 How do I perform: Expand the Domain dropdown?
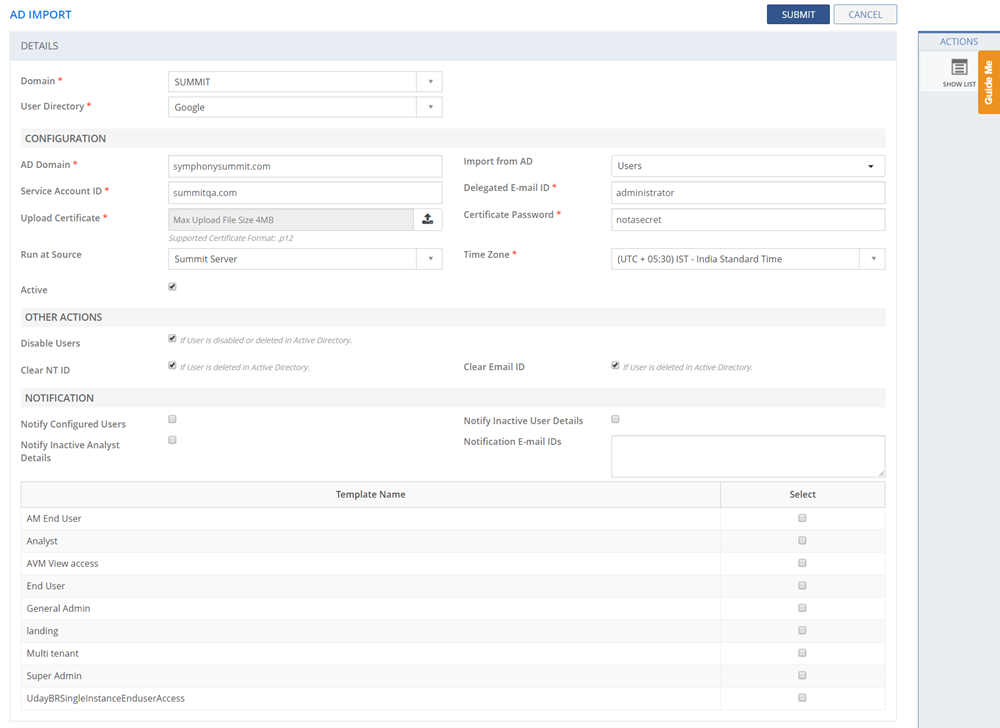pyautogui.click(x=429, y=82)
